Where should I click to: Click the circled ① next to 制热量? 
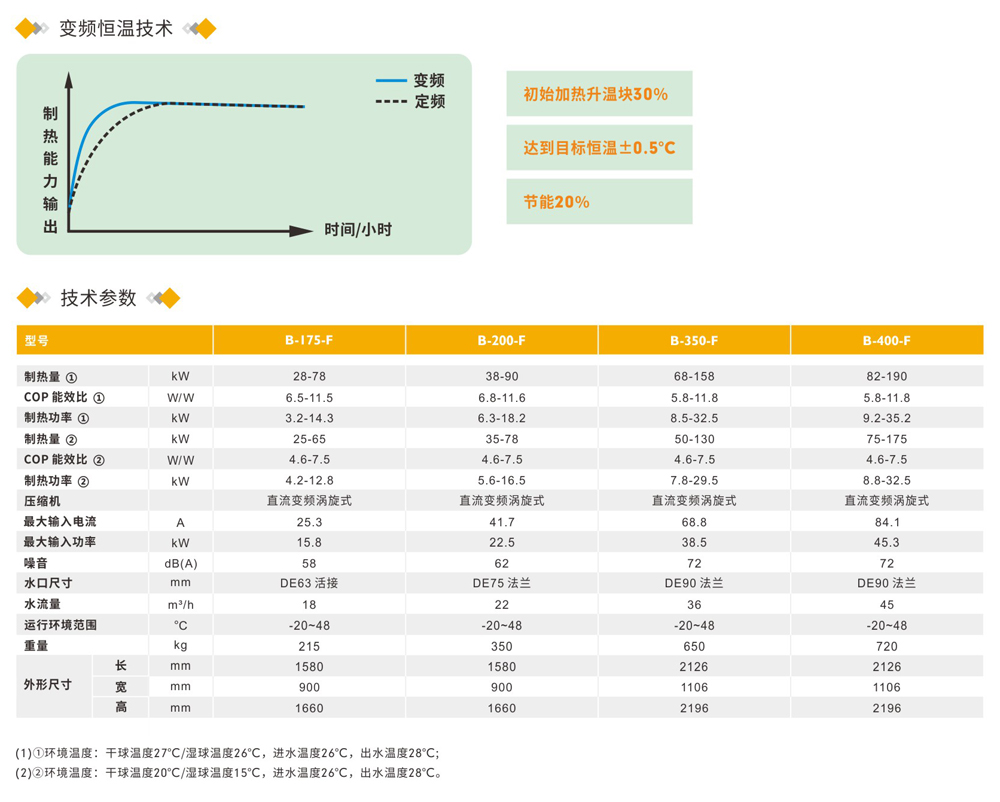[x=71, y=377]
